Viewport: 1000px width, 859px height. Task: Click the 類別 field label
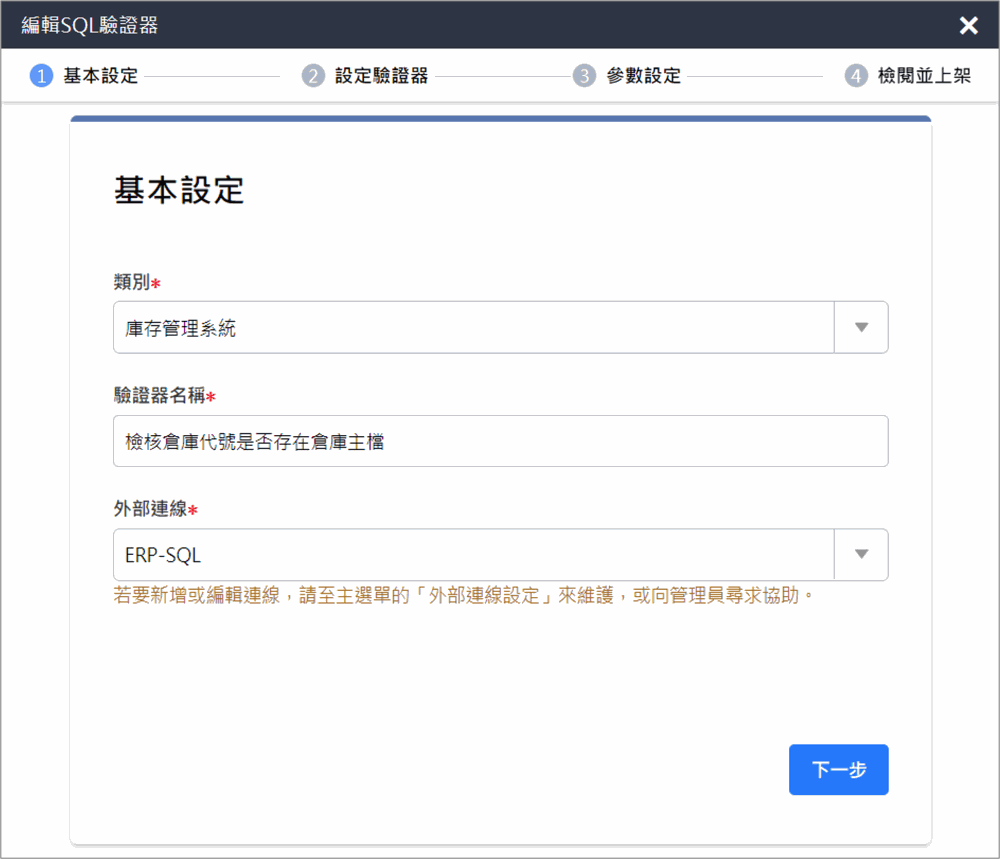[x=132, y=283]
